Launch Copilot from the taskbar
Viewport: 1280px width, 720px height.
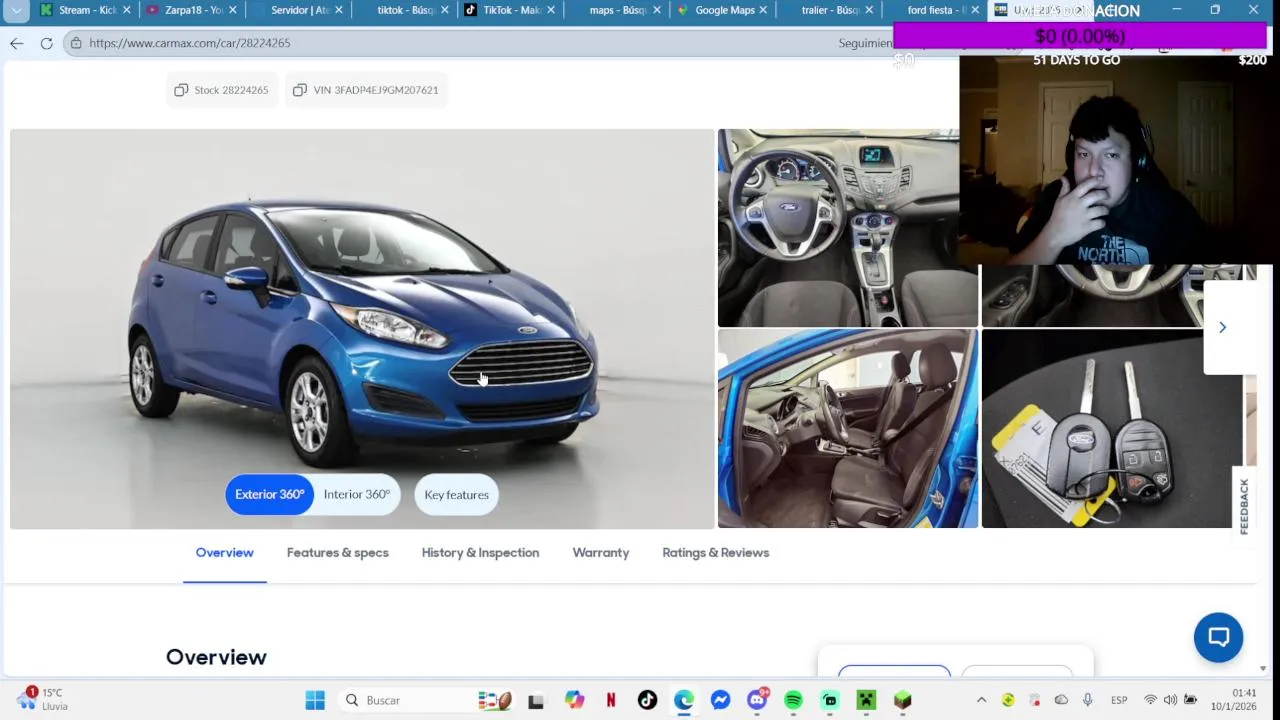pos(574,700)
